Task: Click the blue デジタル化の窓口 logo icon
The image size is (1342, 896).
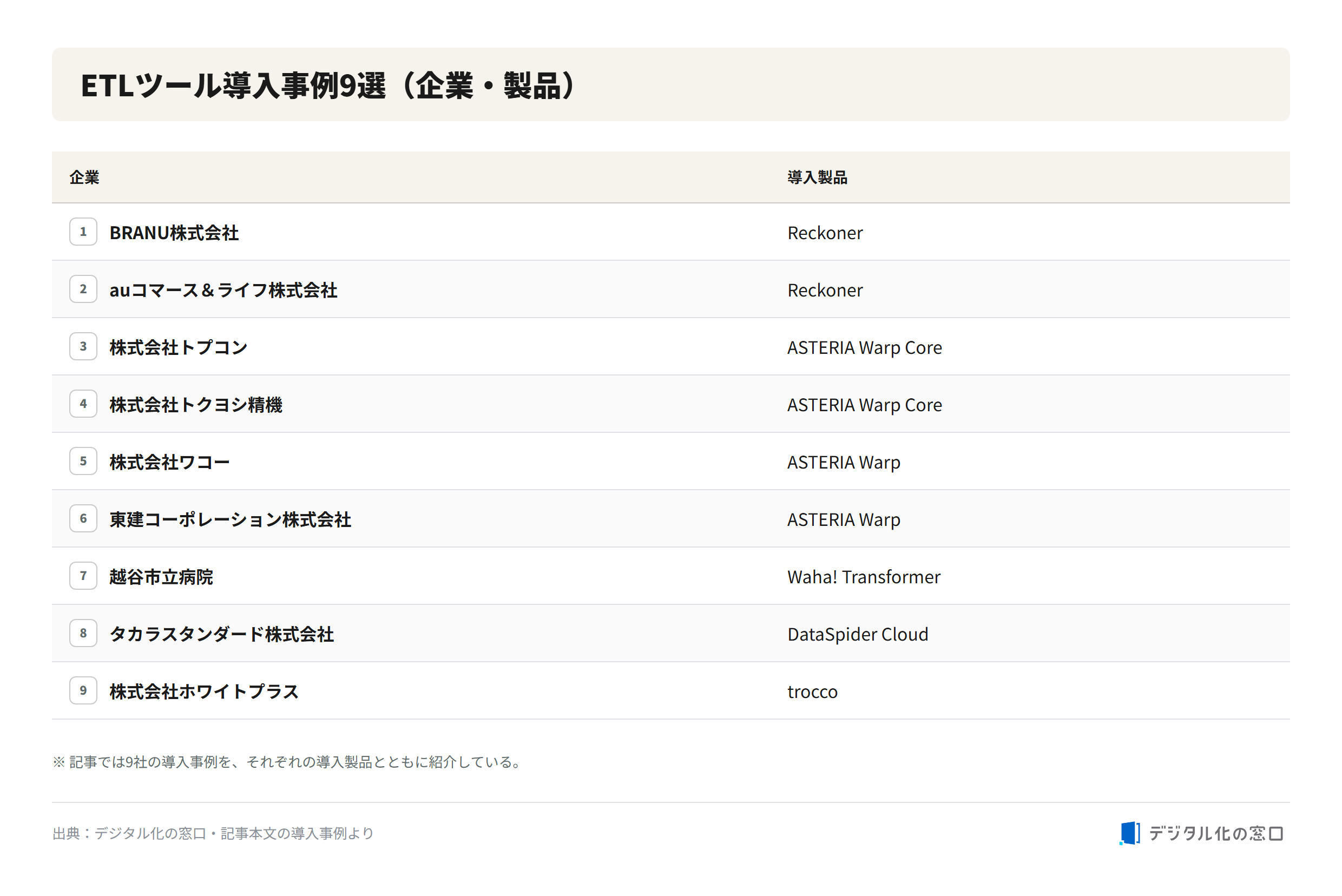Action: coord(1129,833)
